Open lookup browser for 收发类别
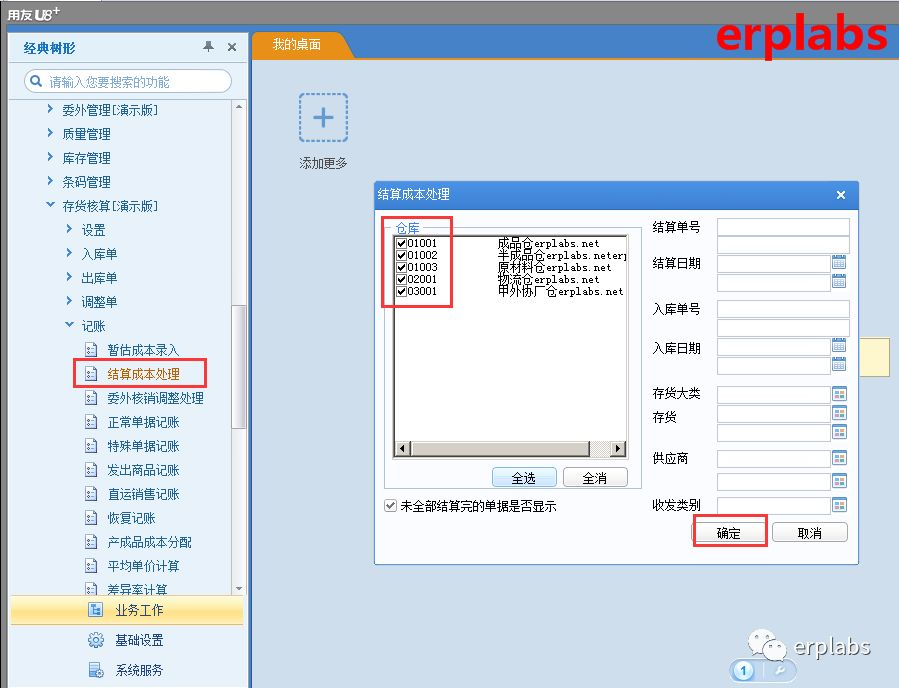Image resolution: width=899 pixels, height=688 pixels. (839, 505)
